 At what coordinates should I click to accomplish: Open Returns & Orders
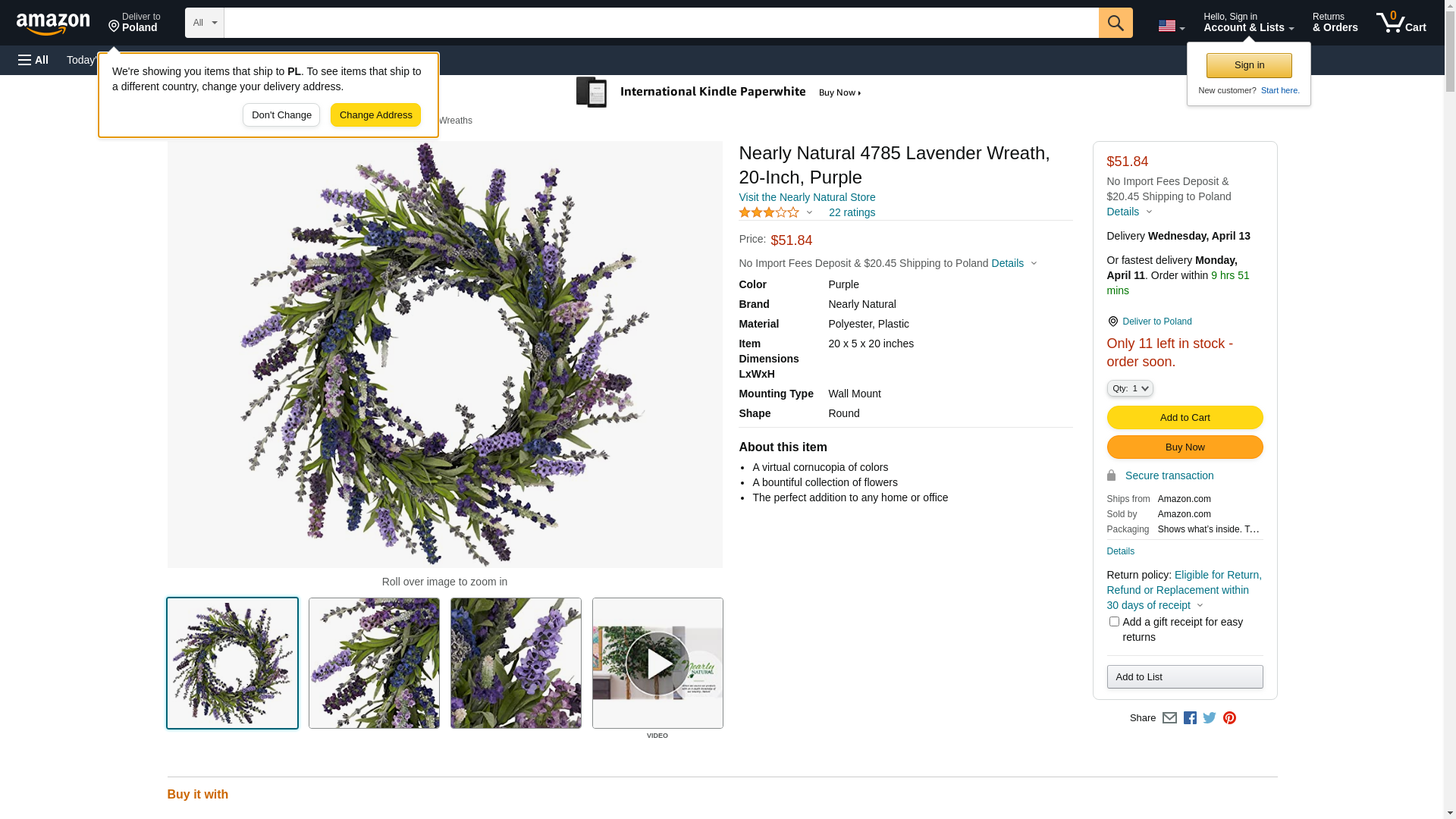coord(1335,23)
